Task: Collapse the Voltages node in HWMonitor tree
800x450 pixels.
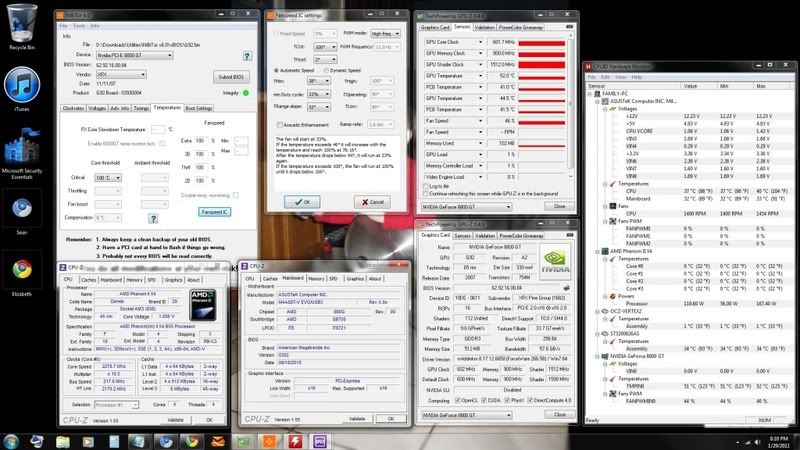Action: [605, 109]
